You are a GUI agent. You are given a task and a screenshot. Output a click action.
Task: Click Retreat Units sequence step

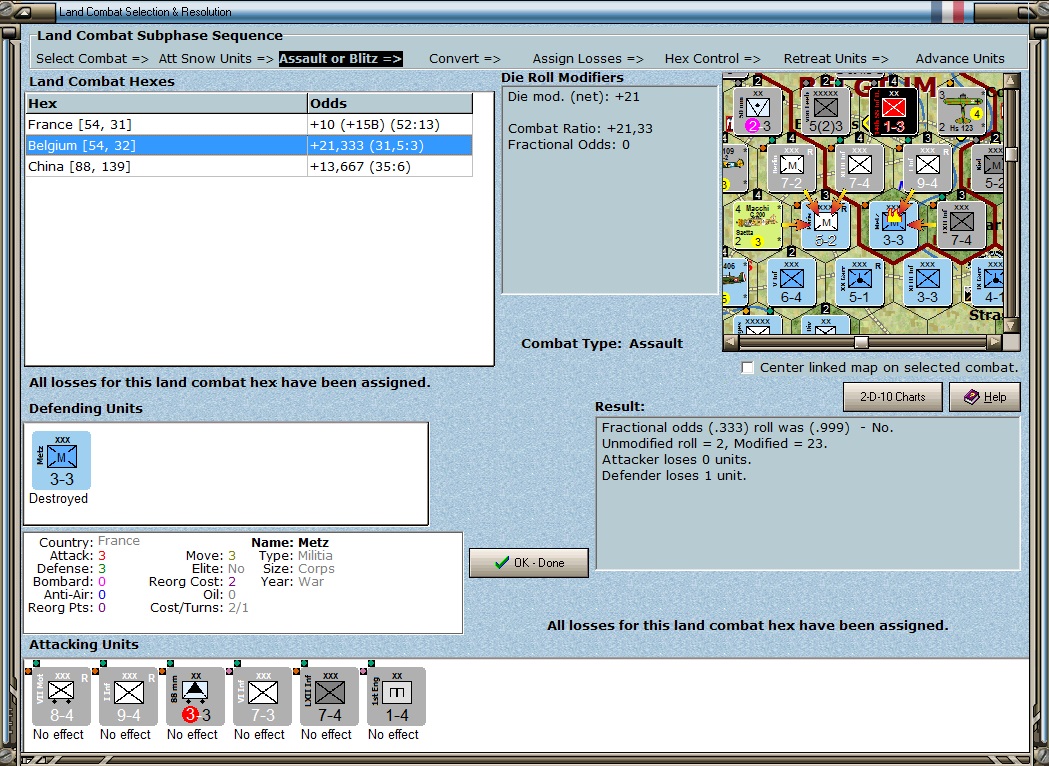pos(836,59)
